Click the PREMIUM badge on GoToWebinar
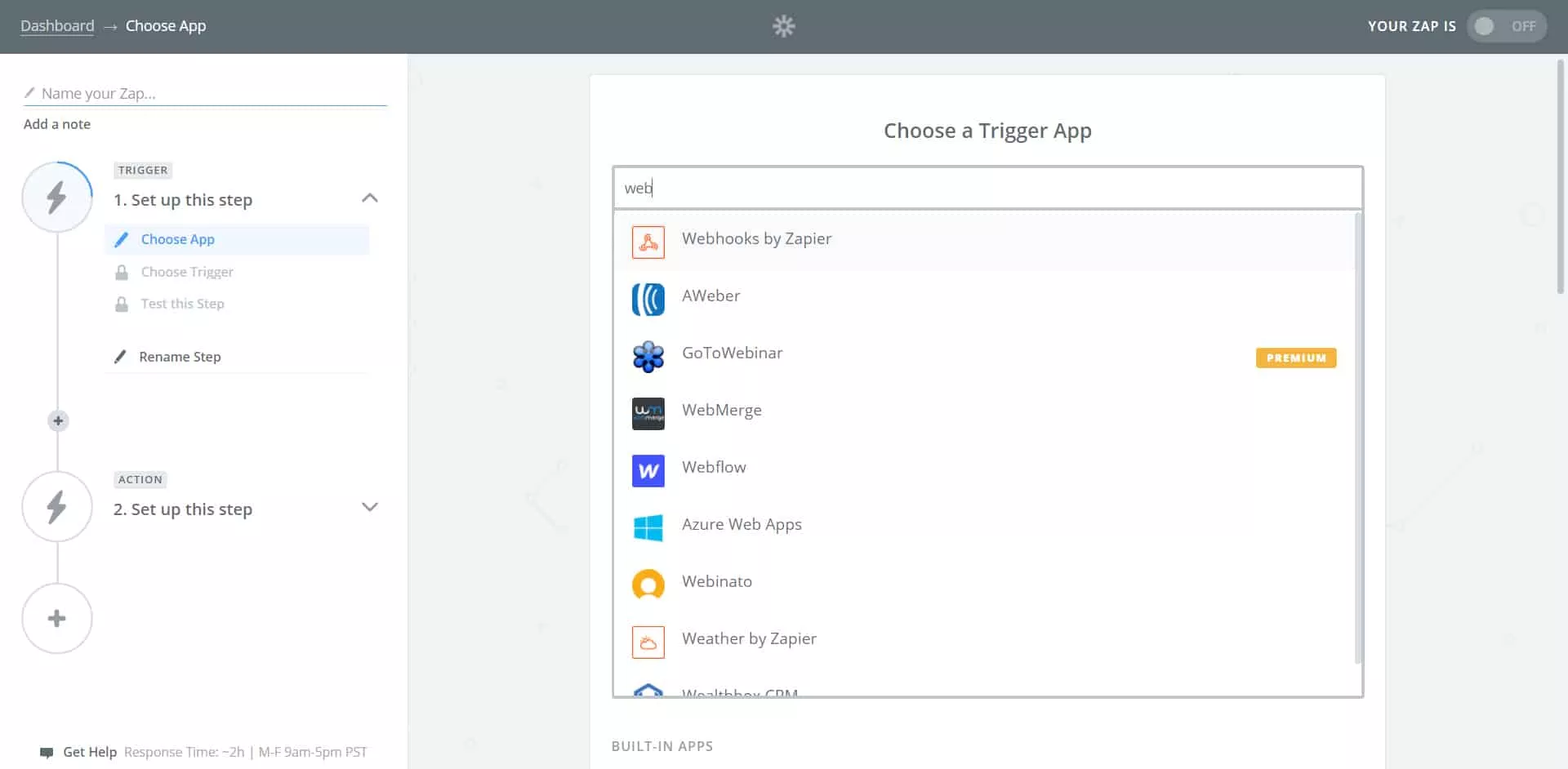The image size is (1568, 769). [1296, 358]
